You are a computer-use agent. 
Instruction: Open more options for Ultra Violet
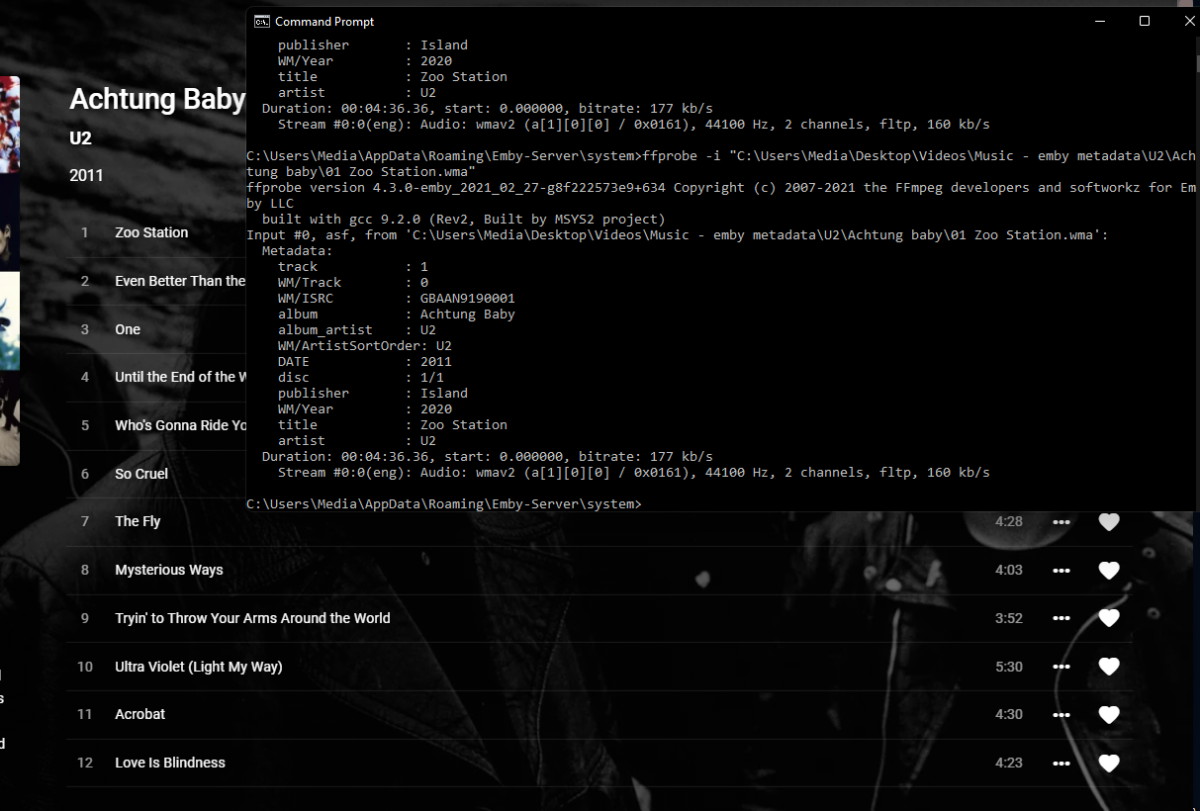tap(1061, 667)
